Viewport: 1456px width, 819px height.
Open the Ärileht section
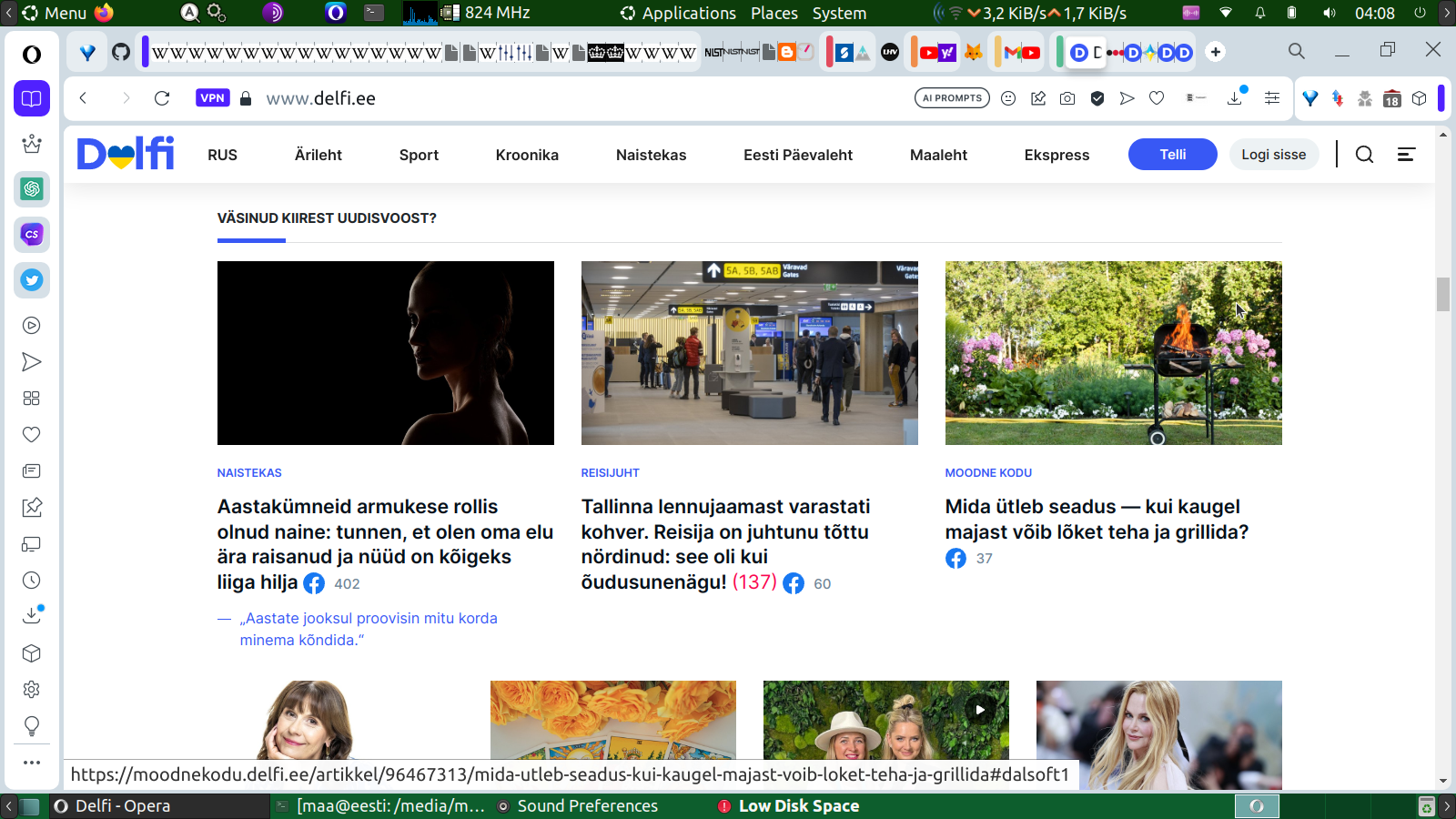(318, 155)
